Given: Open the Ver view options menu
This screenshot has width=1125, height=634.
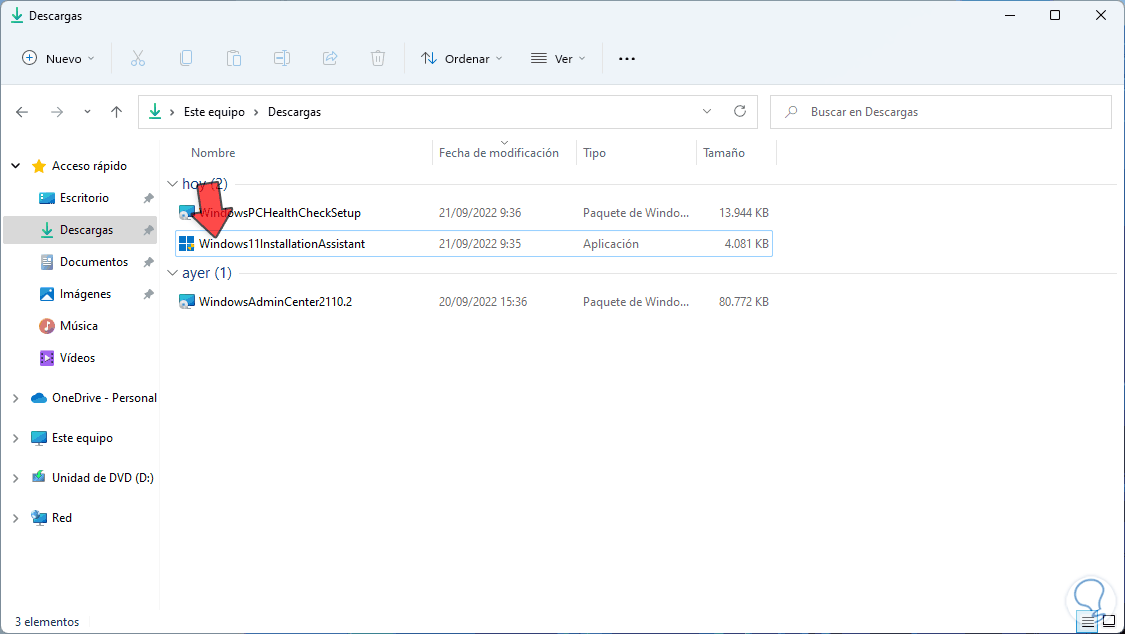Looking at the screenshot, I should point(558,59).
